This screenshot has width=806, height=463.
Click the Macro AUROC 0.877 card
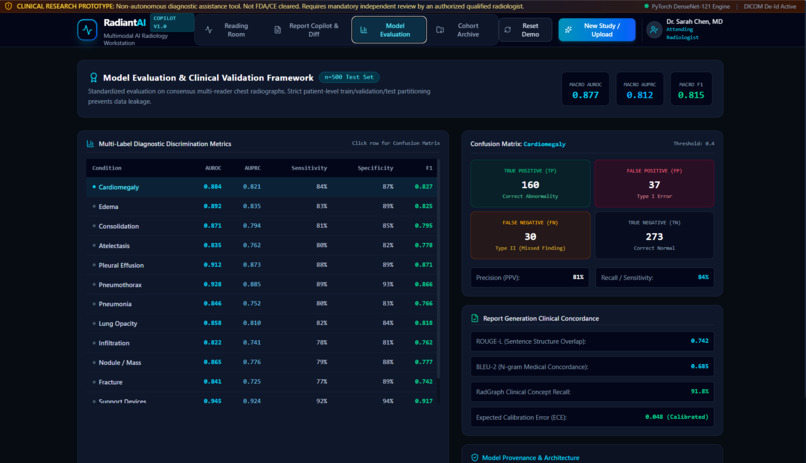pos(585,89)
